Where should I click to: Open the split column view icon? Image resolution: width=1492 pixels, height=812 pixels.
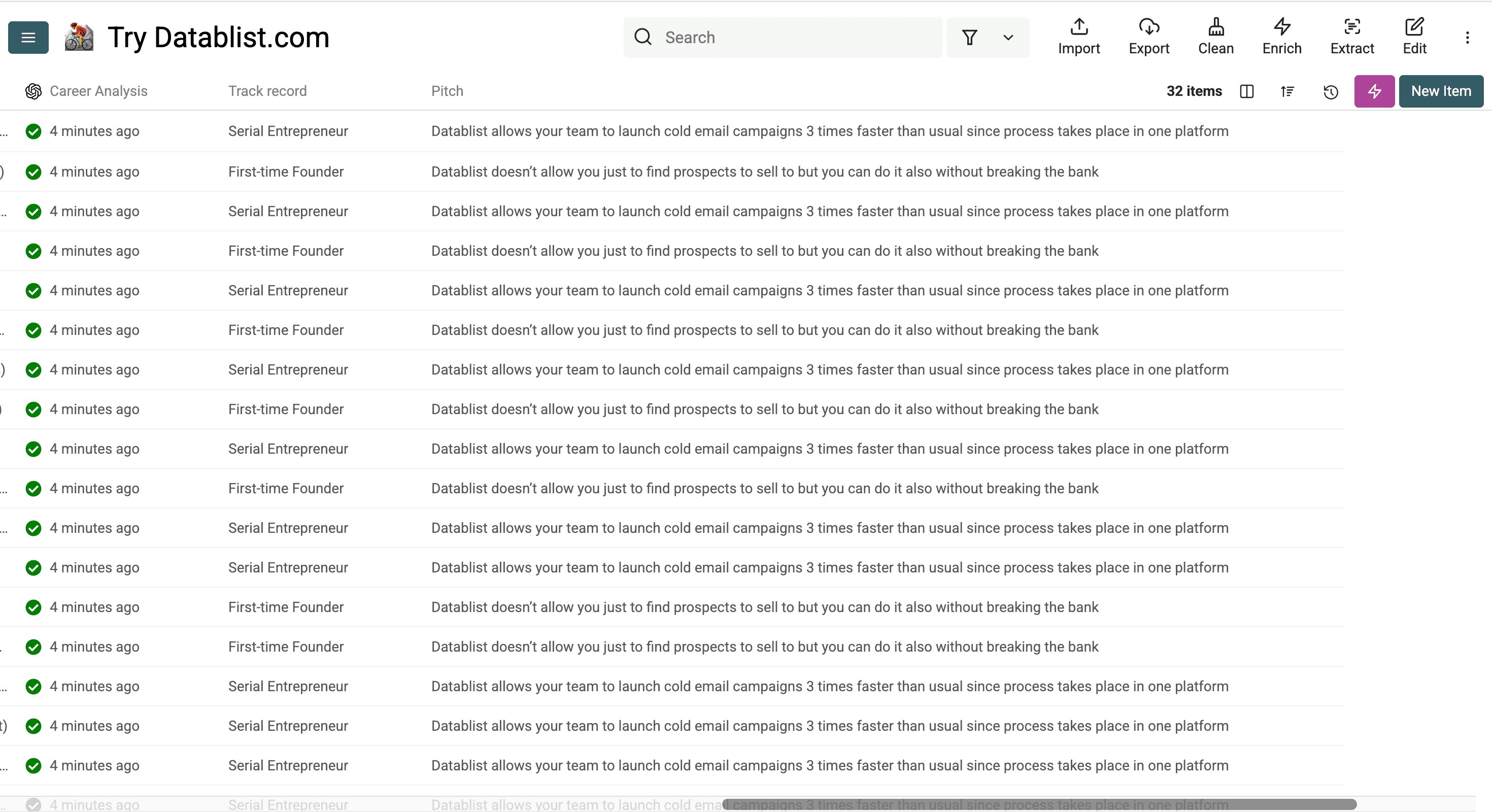pyautogui.click(x=1246, y=91)
